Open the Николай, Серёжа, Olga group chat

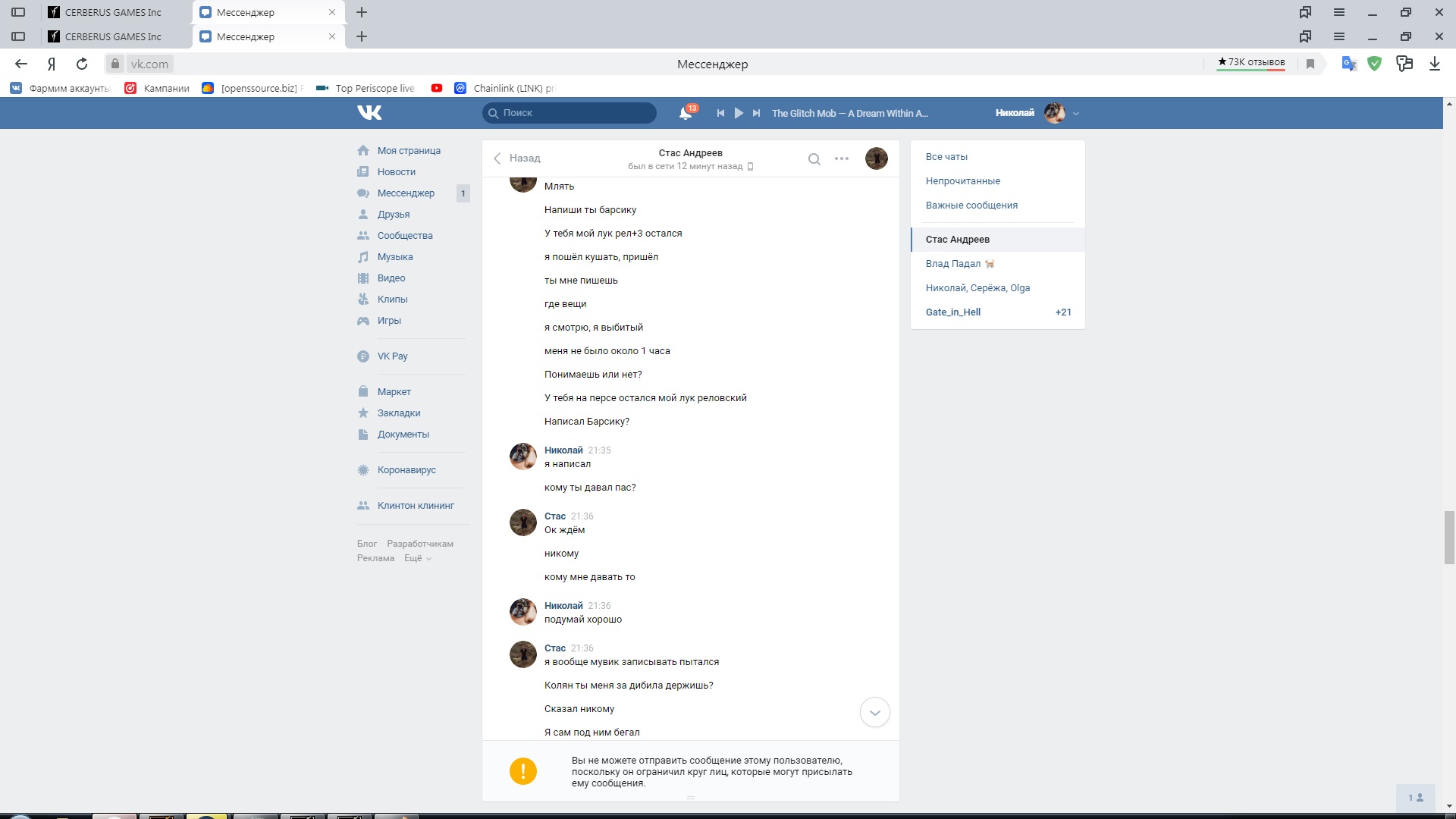tap(998, 287)
